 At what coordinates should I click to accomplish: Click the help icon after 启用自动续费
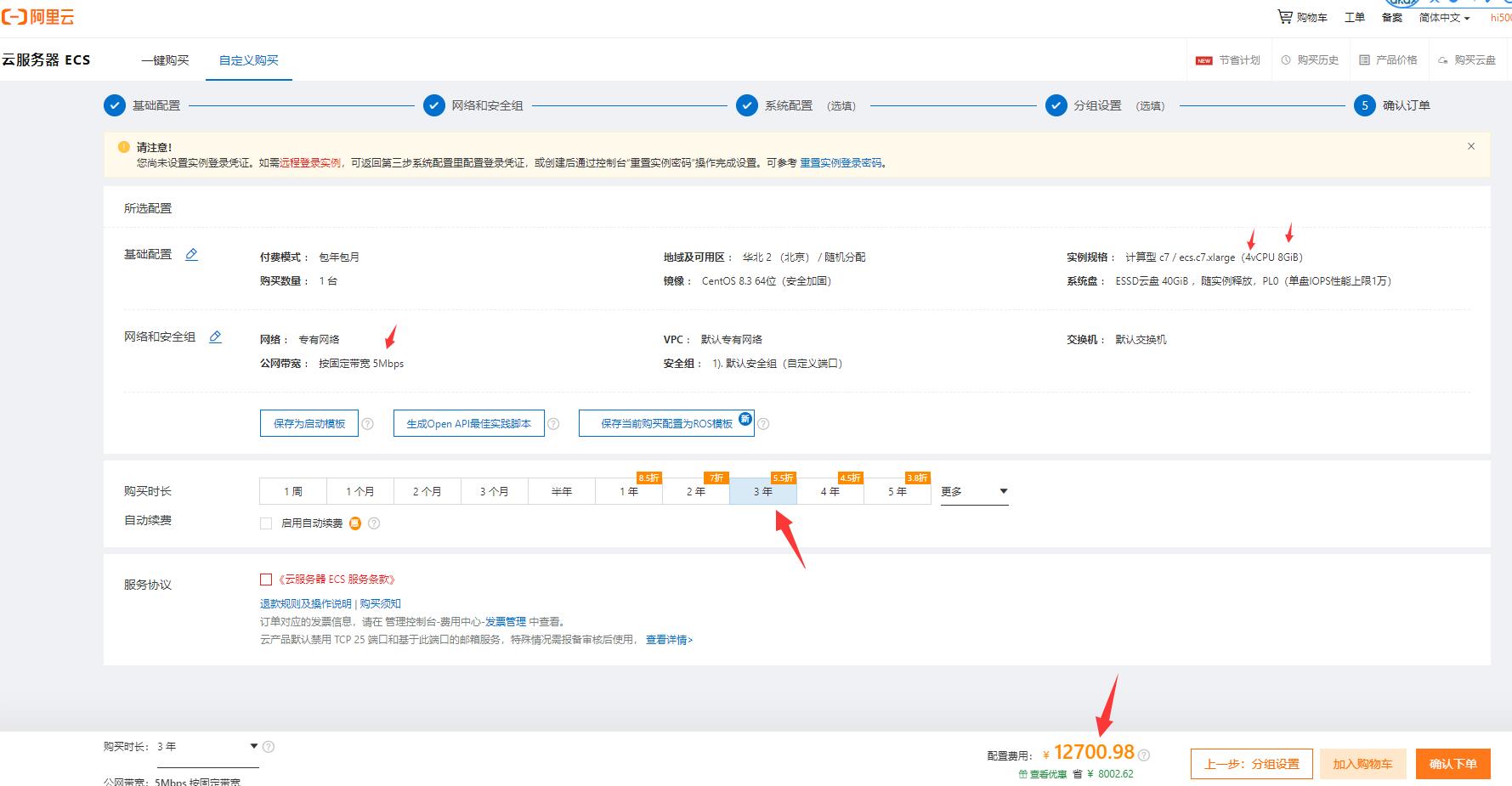[374, 523]
